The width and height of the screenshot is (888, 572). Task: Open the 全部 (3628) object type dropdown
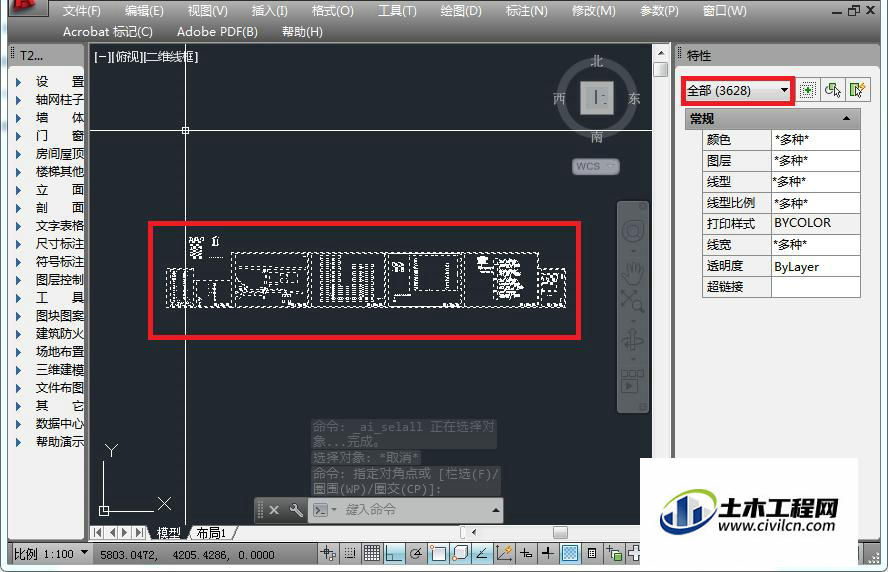tap(737, 91)
